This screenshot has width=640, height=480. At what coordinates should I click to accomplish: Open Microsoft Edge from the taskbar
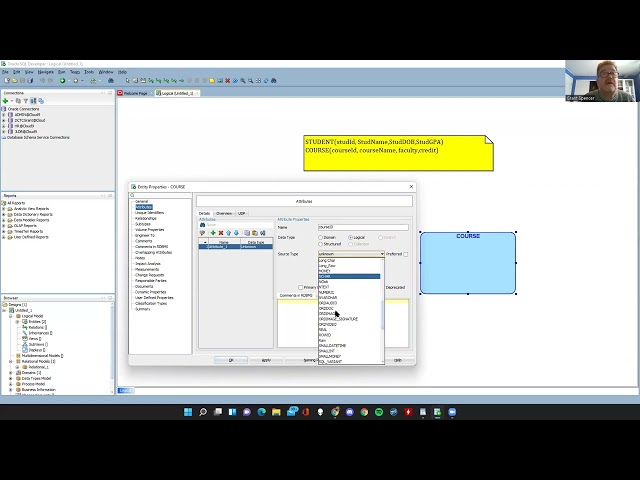point(262,412)
